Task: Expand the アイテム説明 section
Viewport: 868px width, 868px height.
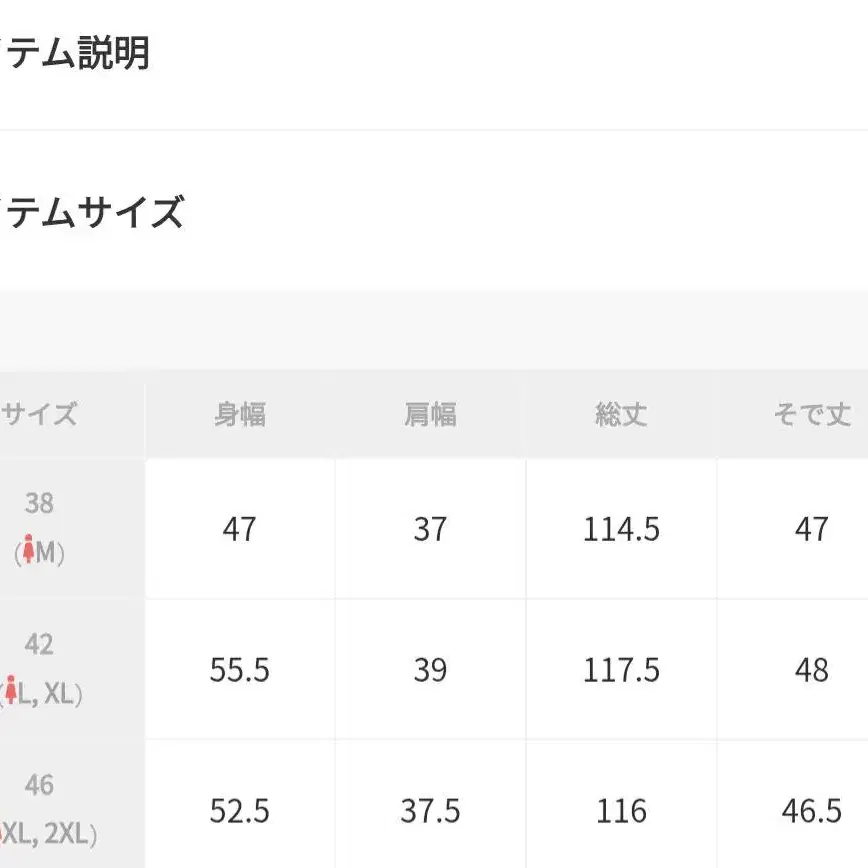Action: [75, 53]
